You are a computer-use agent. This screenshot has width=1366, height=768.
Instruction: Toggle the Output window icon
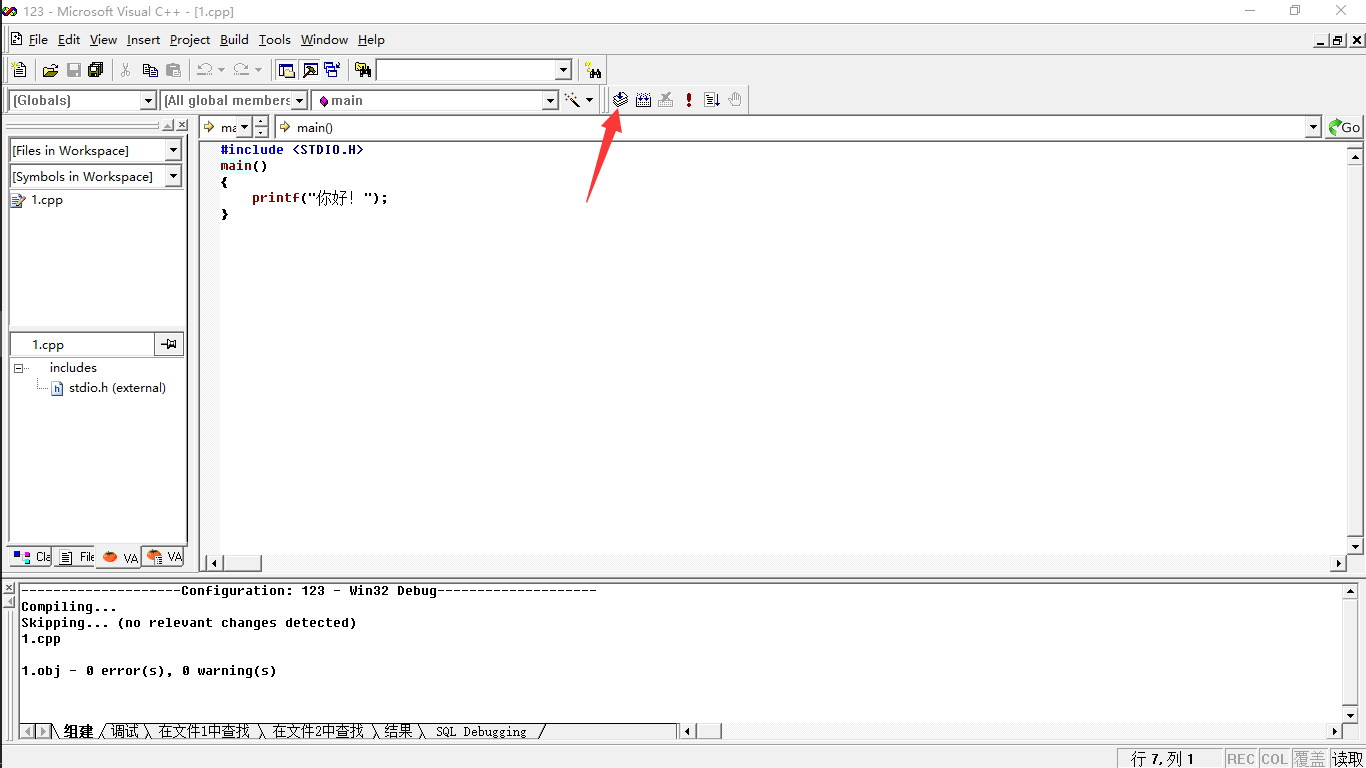click(x=310, y=70)
